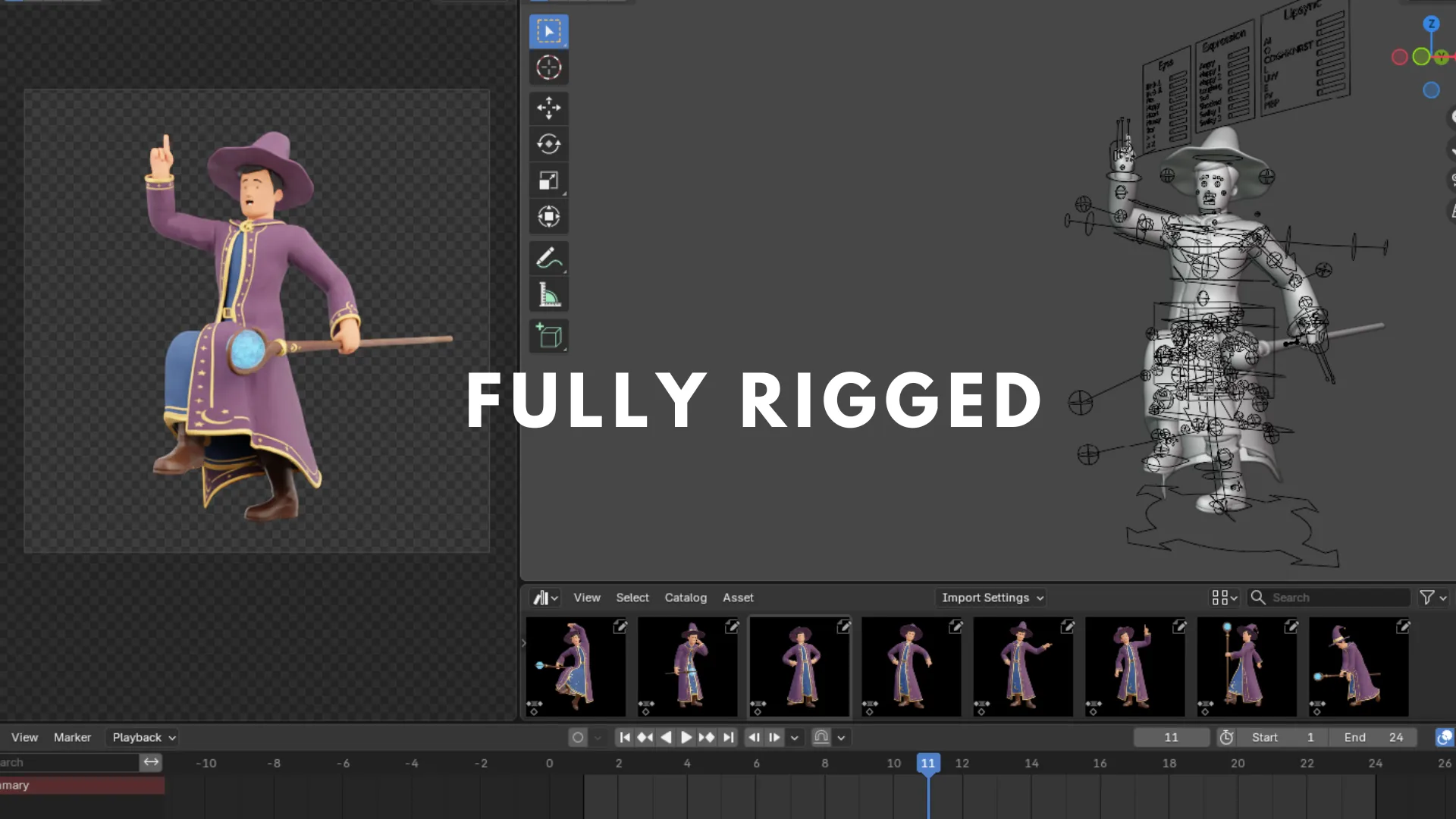This screenshot has height=819, width=1456.
Task: Jump to next keyframe
Action: pyautogui.click(x=706, y=737)
